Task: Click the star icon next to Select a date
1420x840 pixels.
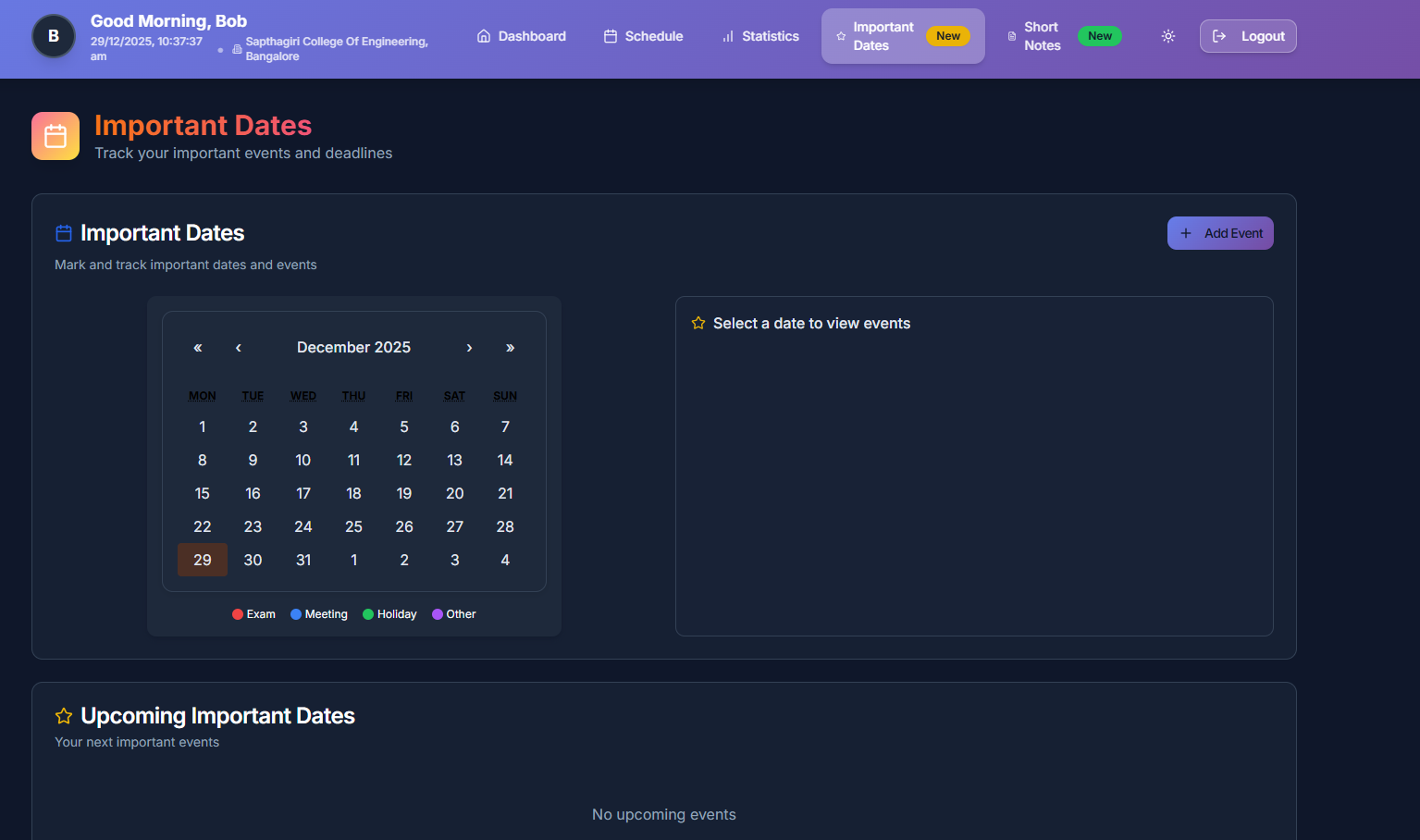Action: (698, 322)
